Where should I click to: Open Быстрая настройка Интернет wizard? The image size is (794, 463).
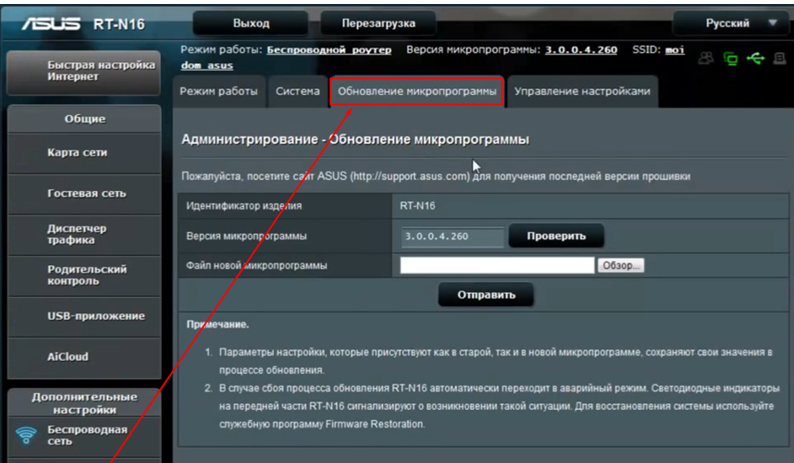84,71
